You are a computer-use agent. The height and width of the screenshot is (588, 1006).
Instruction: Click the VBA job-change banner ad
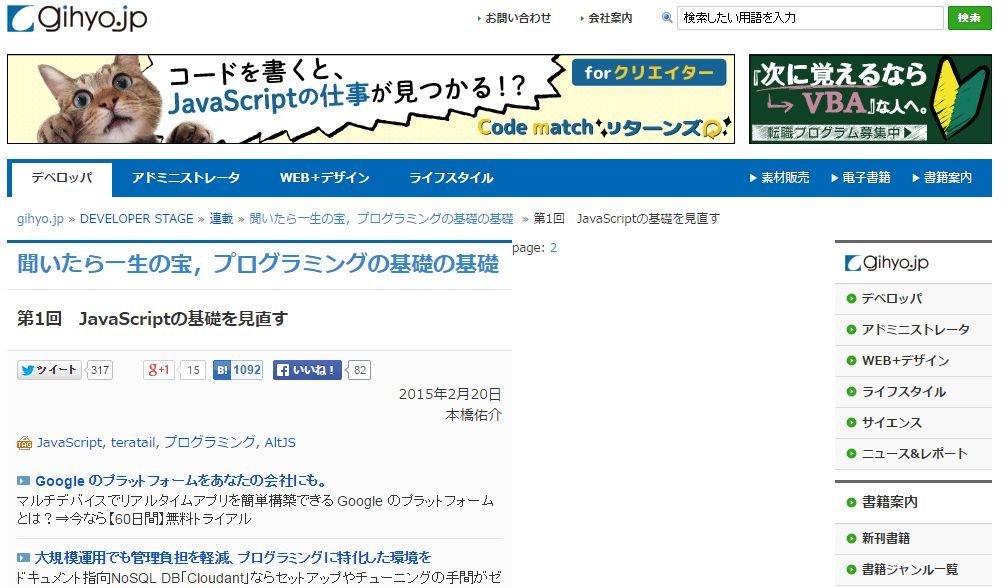coord(870,99)
